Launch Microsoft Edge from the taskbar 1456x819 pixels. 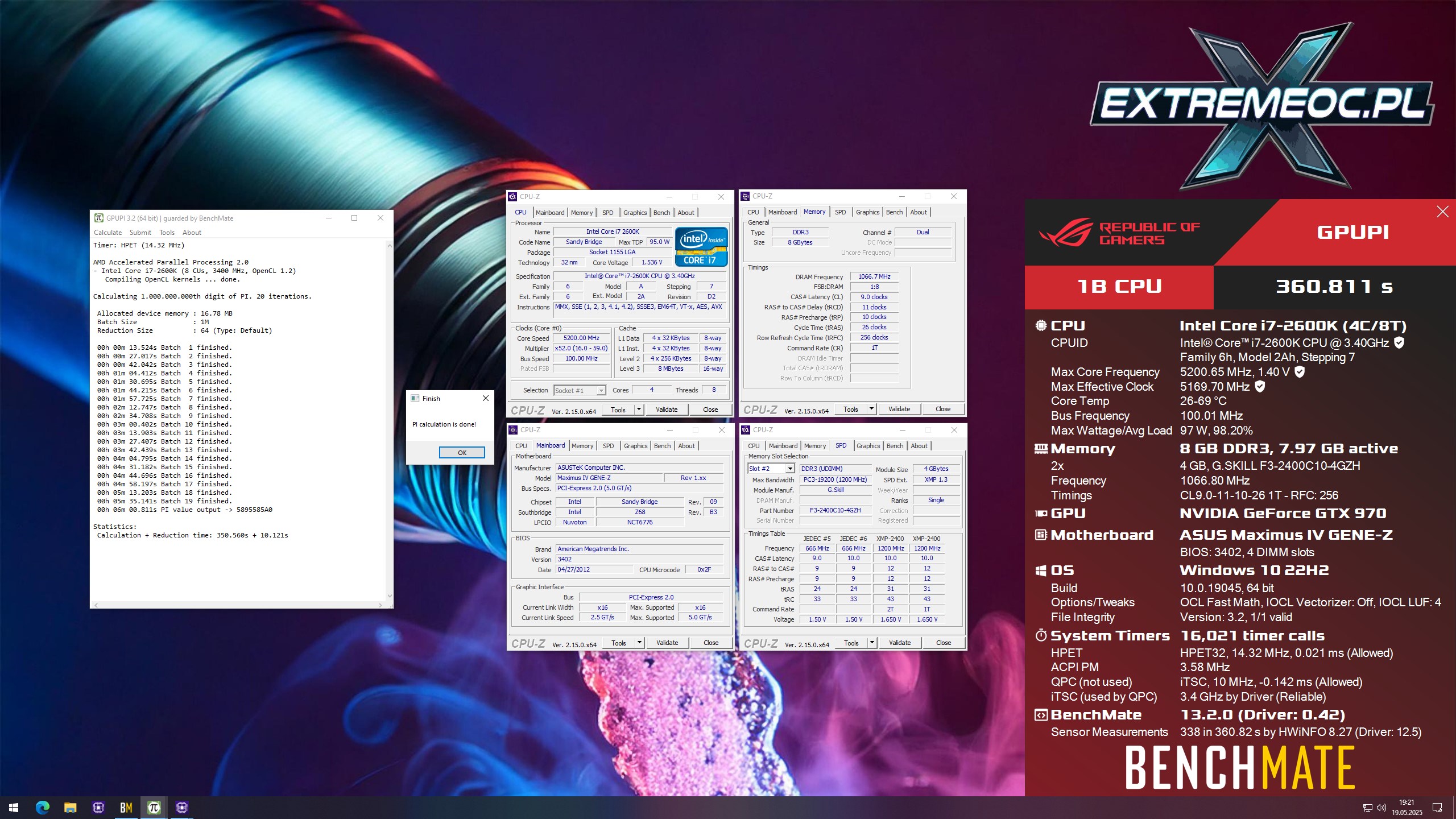coord(42,808)
